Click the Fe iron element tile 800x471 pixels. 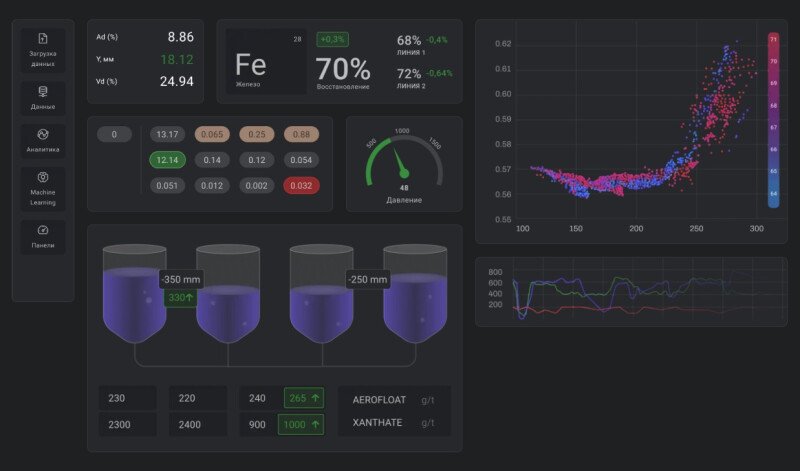click(x=267, y=63)
